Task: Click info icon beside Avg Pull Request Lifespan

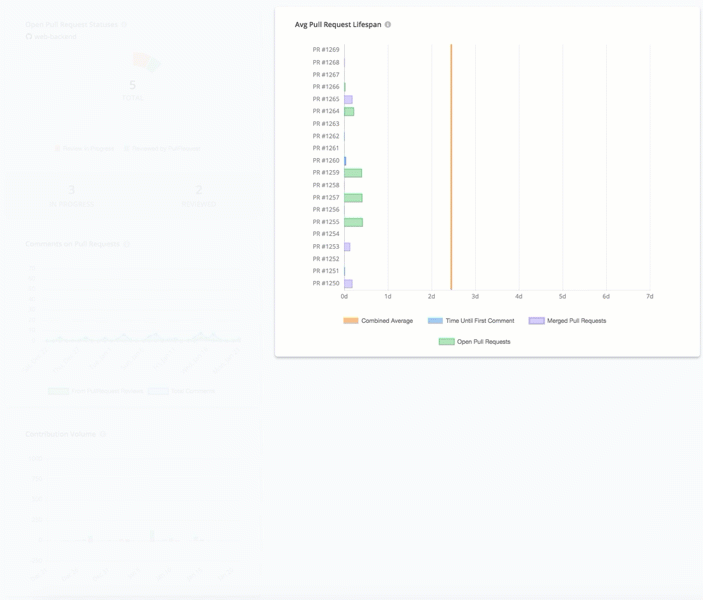Action: pyautogui.click(x=388, y=25)
